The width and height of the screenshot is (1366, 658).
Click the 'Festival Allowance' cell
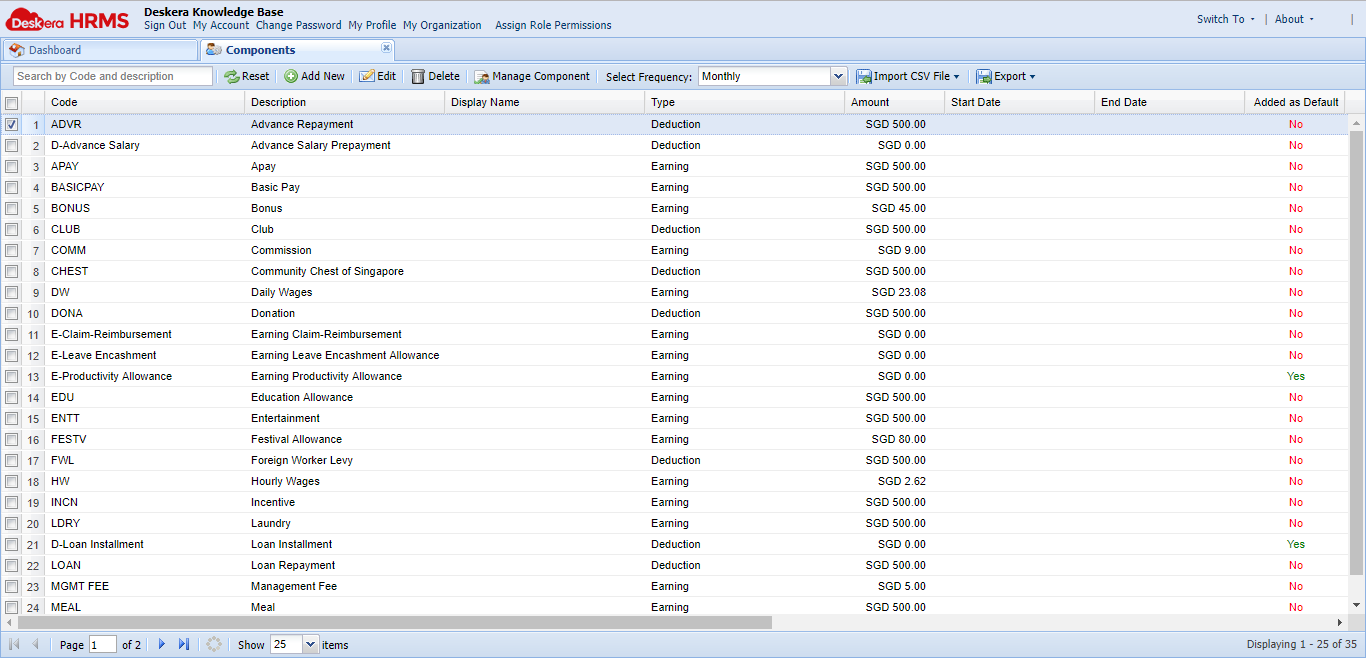(x=296, y=439)
